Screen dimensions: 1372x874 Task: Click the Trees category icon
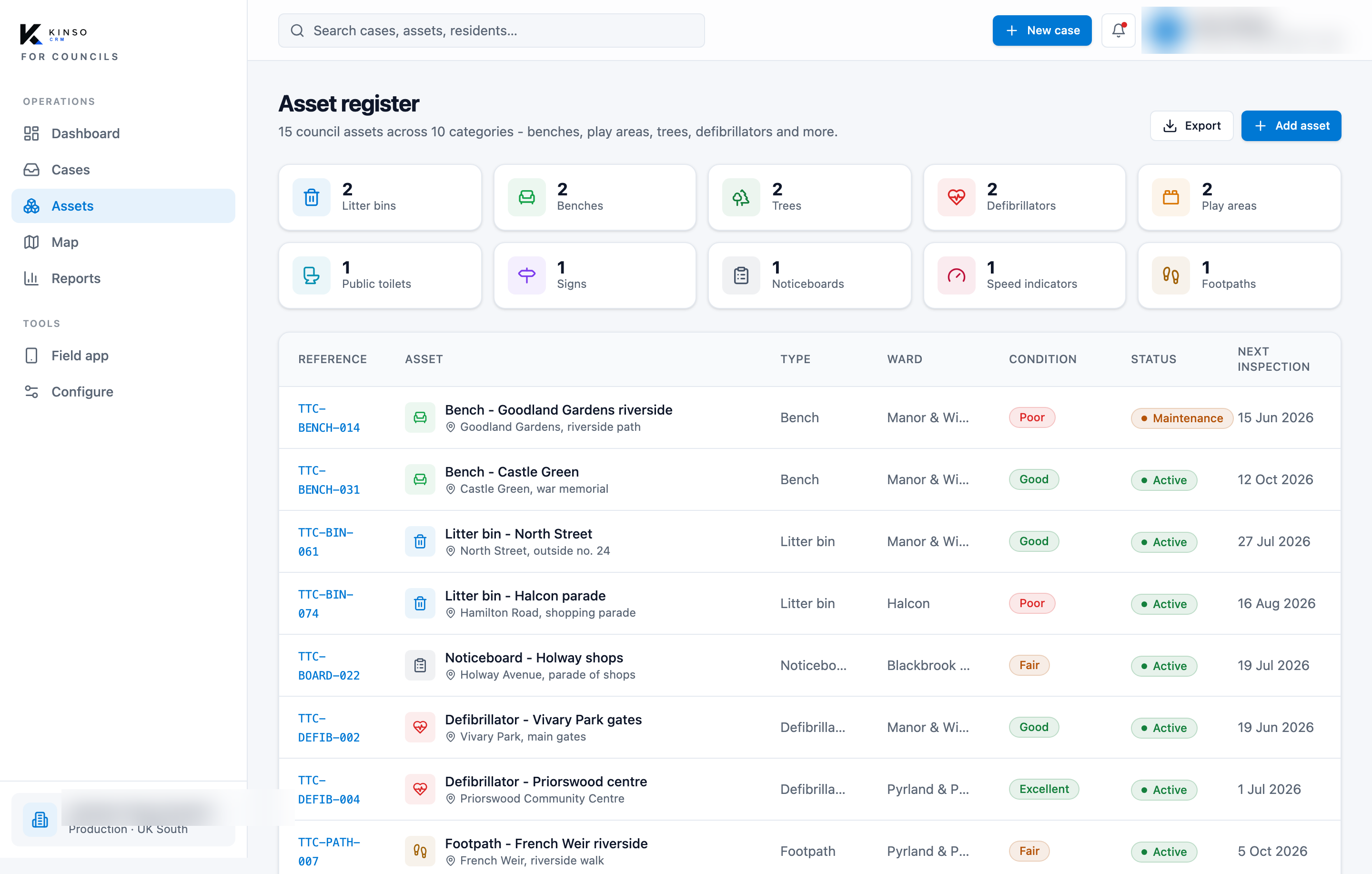[x=741, y=197]
